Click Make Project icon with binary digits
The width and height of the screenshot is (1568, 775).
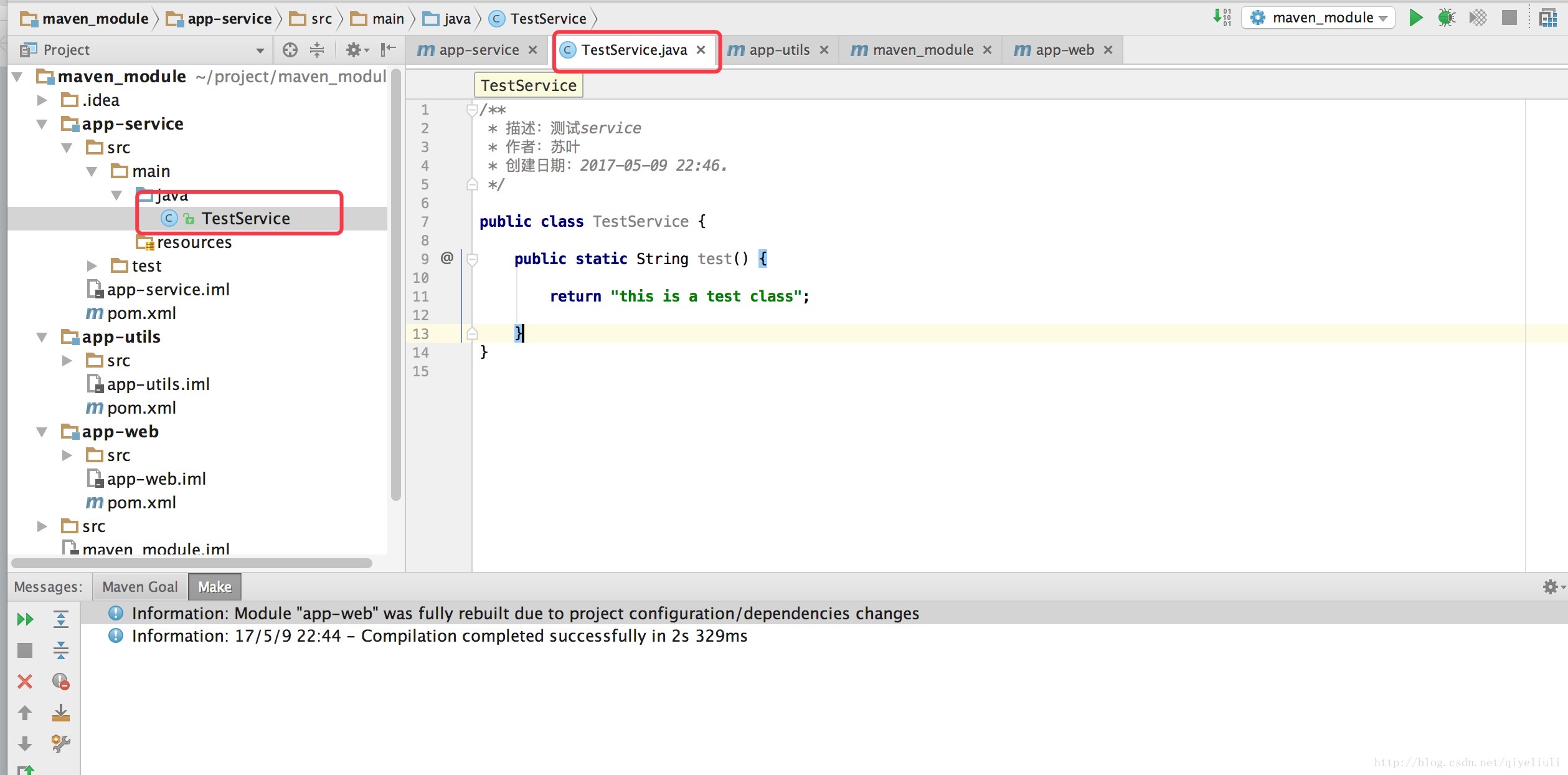pyautogui.click(x=1222, y=17)
